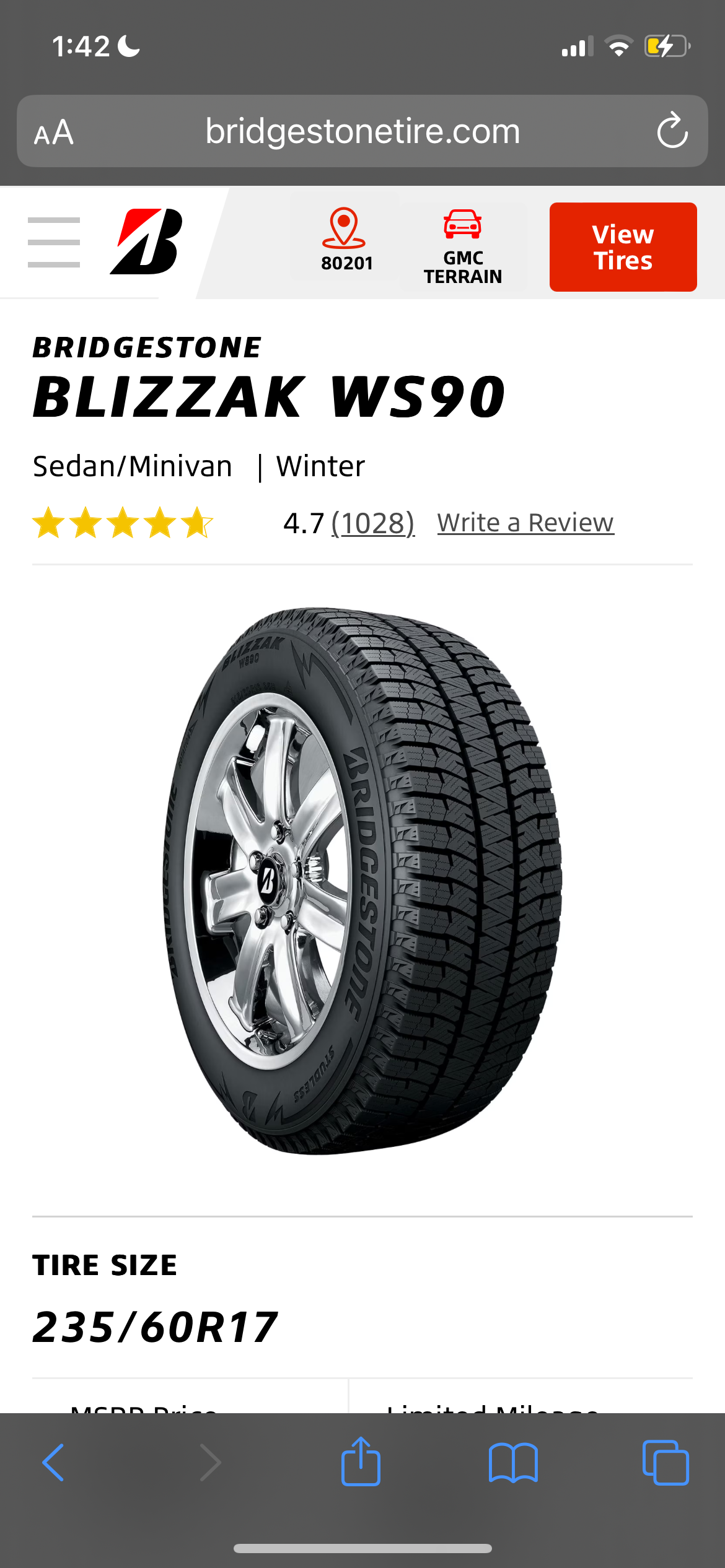This screenshot has height=1568, width=725.
Task: Tap the Blizzak WS90 tire image
Action: 362,881
